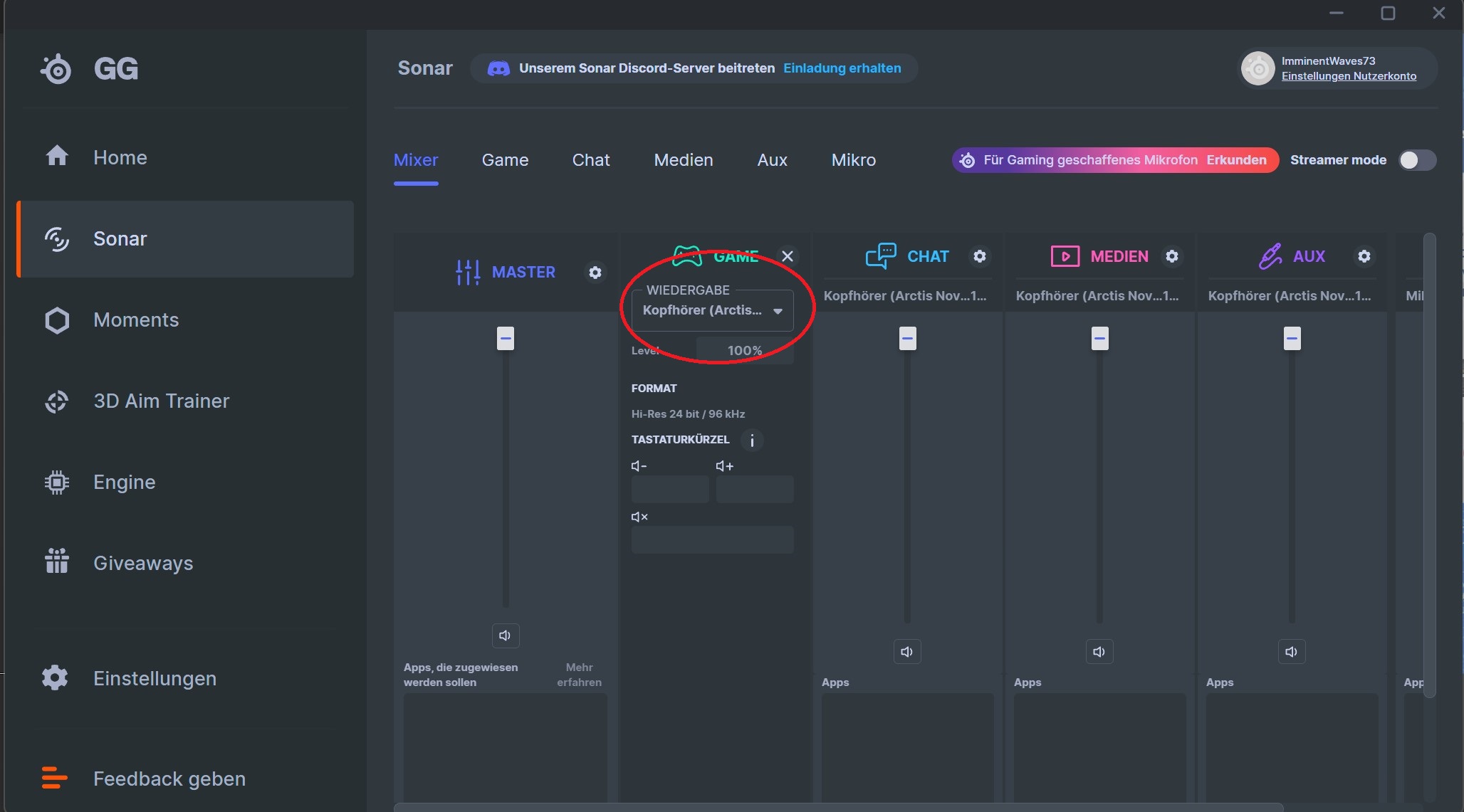Image resolution: width=1464 pixels, height=812 pixels.
Task: Click the Discord icon in the banner
Action: [499, 68]
